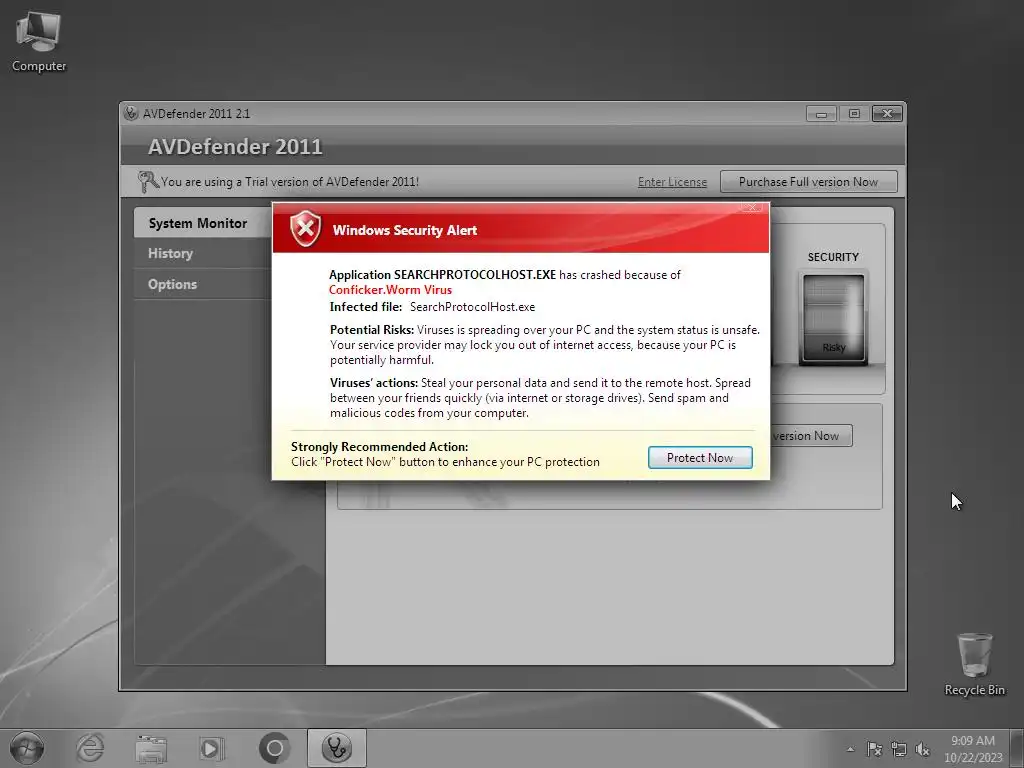Click the Security Risky status thumbnail

833,319
